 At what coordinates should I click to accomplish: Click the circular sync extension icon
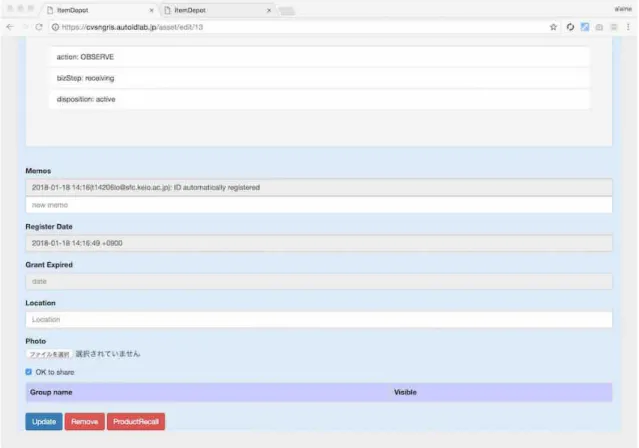[570, 27]
